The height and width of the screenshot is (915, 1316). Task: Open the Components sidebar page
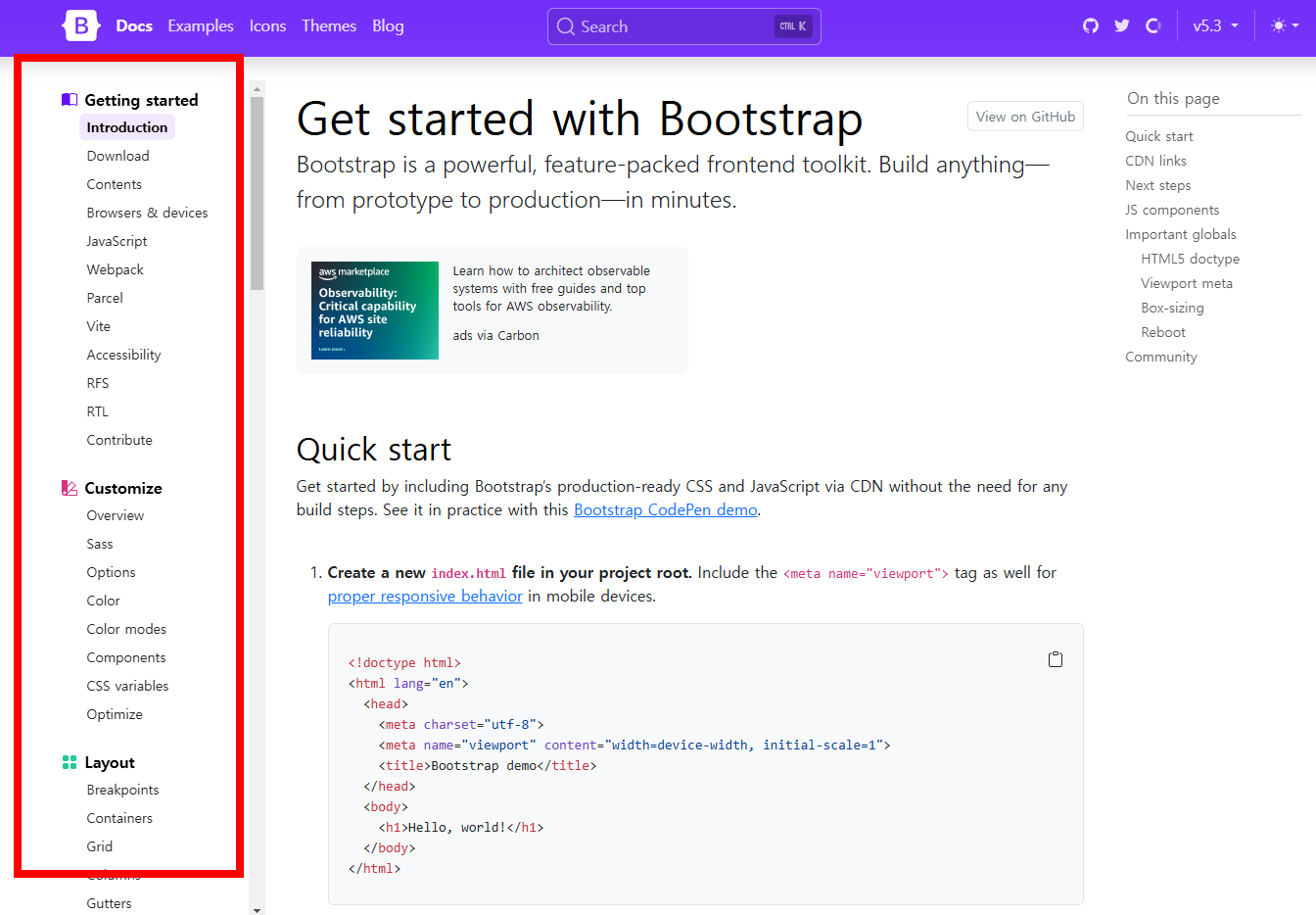point(125,657)
